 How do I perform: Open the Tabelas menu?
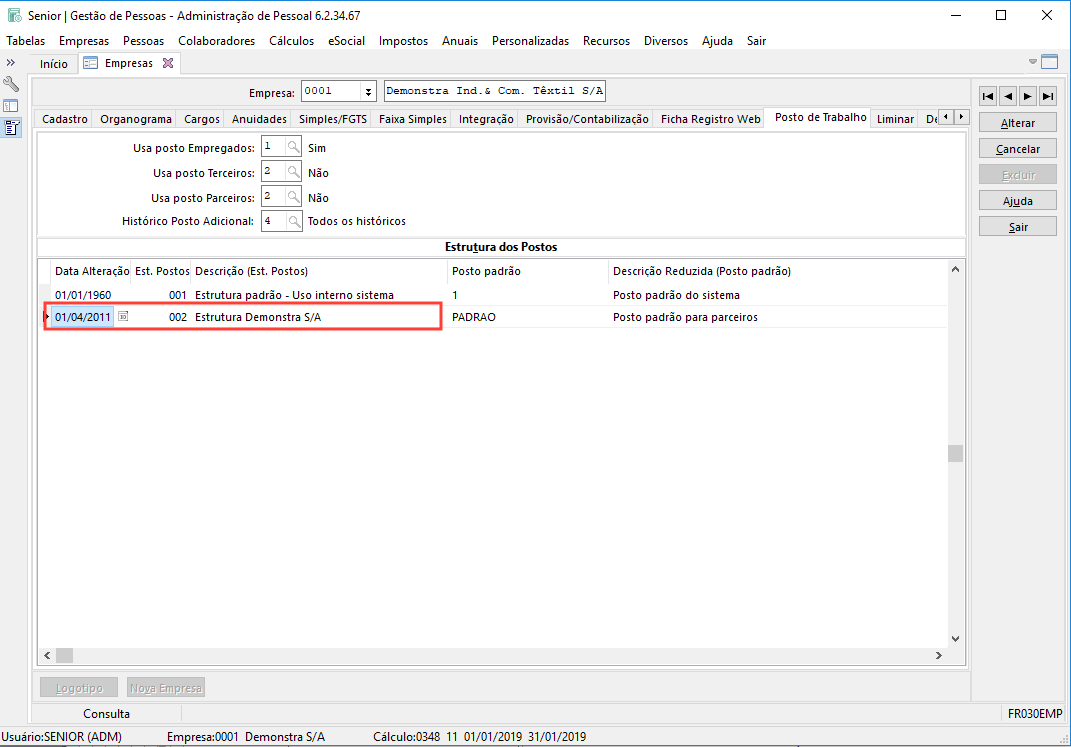tap(25, 41)
